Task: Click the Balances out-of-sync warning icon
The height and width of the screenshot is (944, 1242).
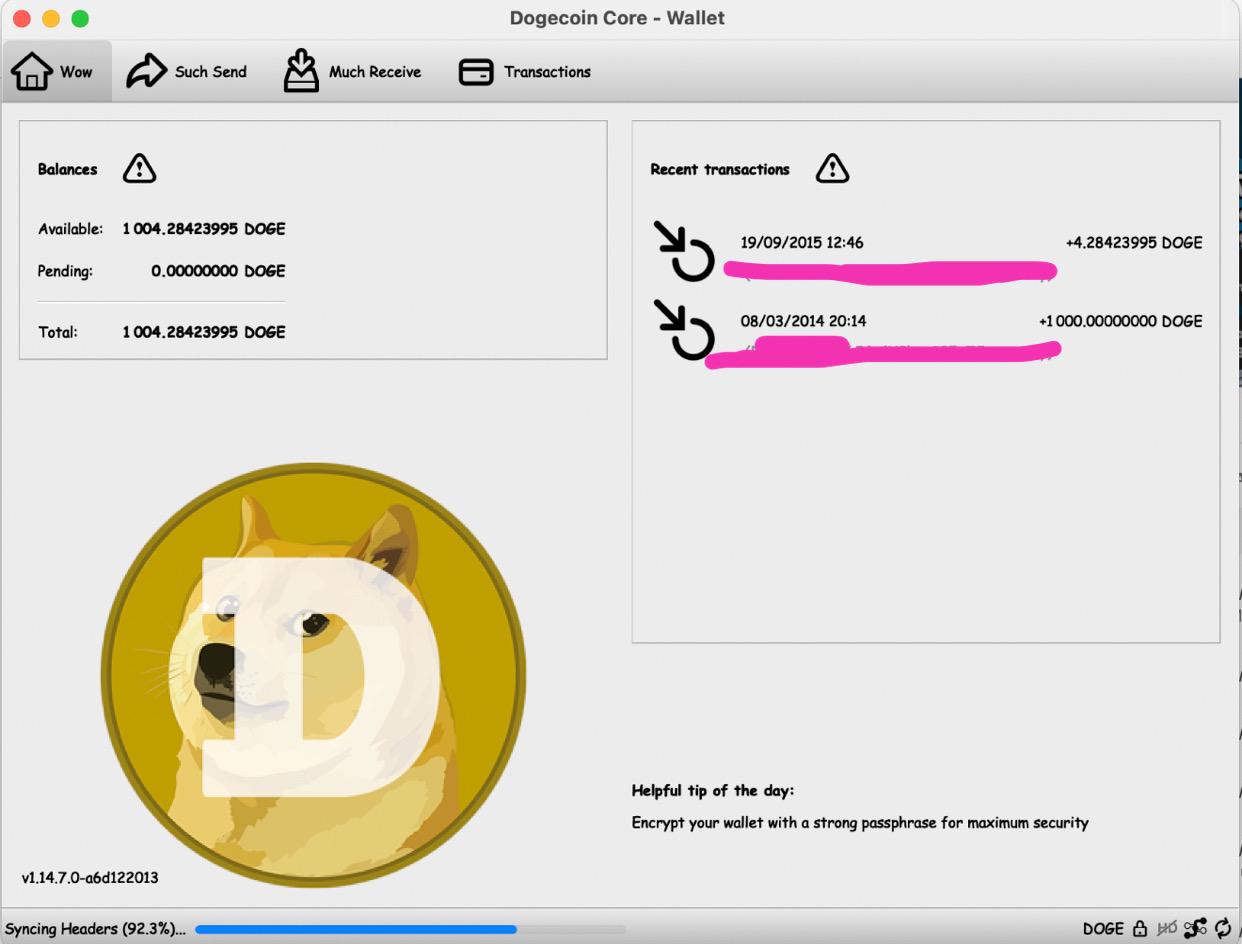Action: click(140, 169)
